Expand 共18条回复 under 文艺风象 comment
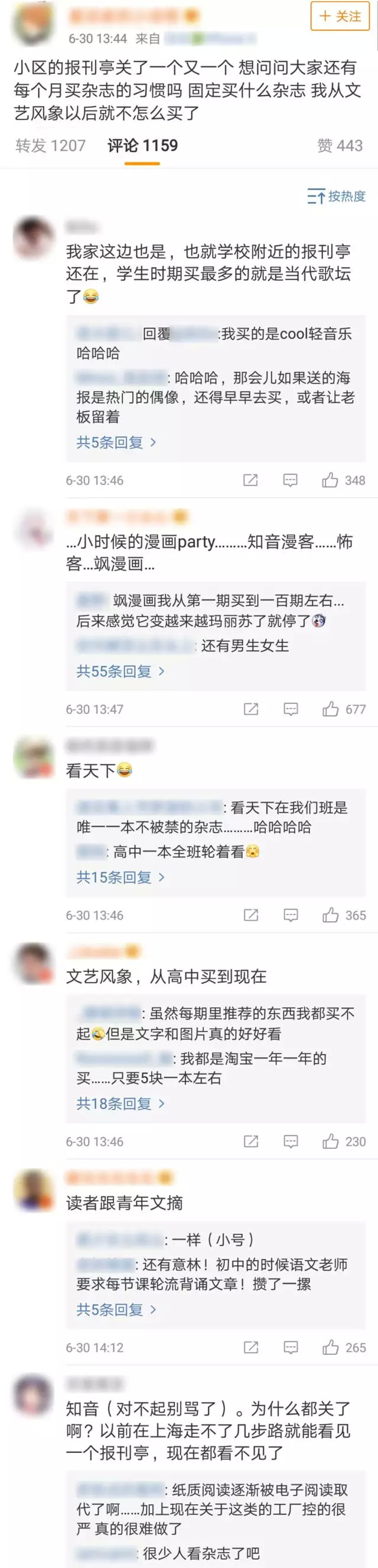 120,1103
